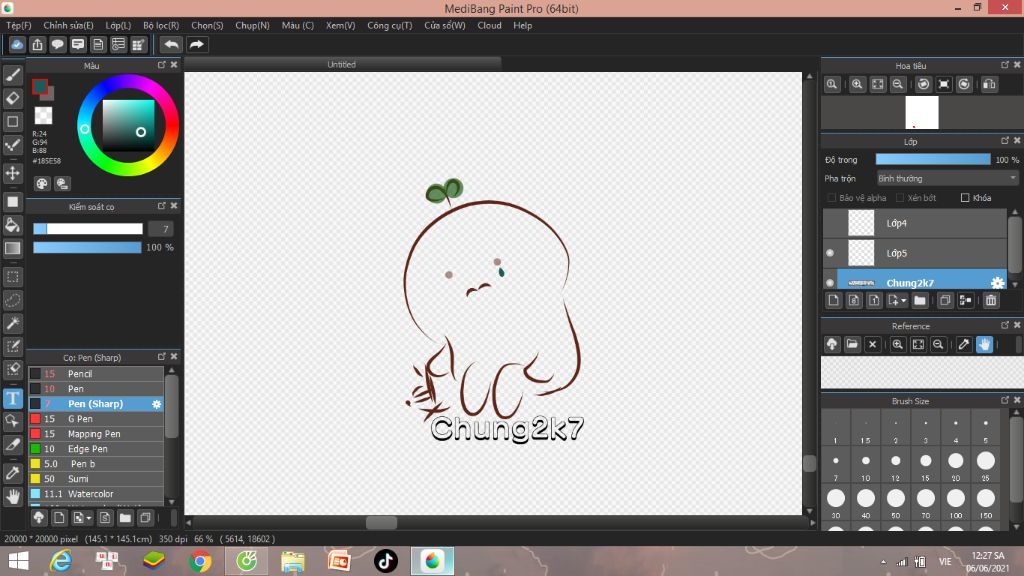Toggle the Khóa lock checkbox
This screenshot has width=1024, height=576.
(x=965, y=198)
